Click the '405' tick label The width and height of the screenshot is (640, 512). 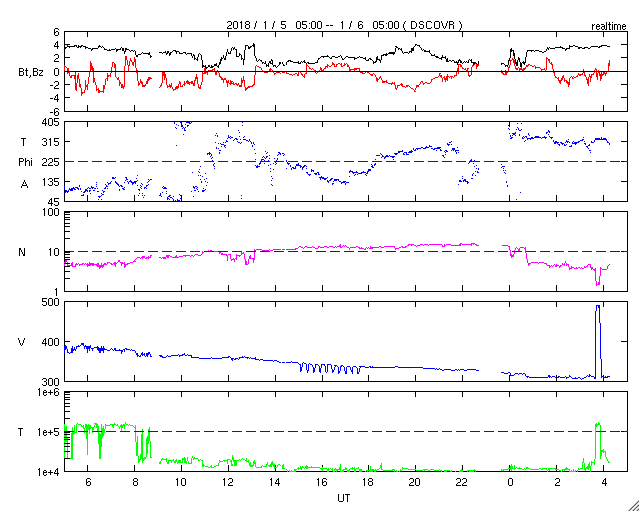click(x=52, y=122)
